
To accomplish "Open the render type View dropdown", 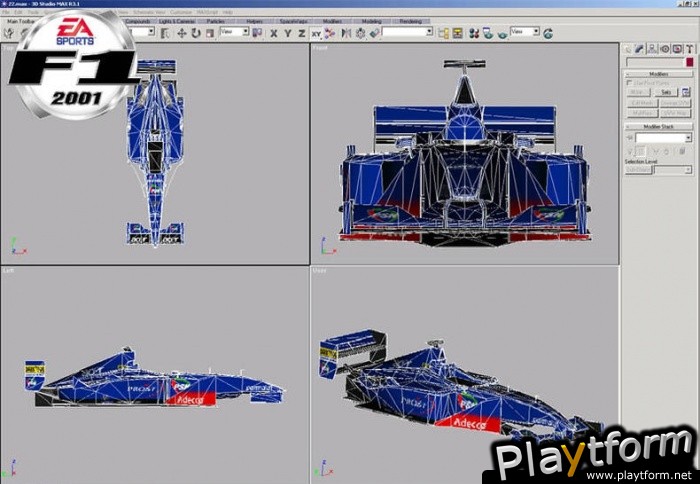I will coord(525,32).
